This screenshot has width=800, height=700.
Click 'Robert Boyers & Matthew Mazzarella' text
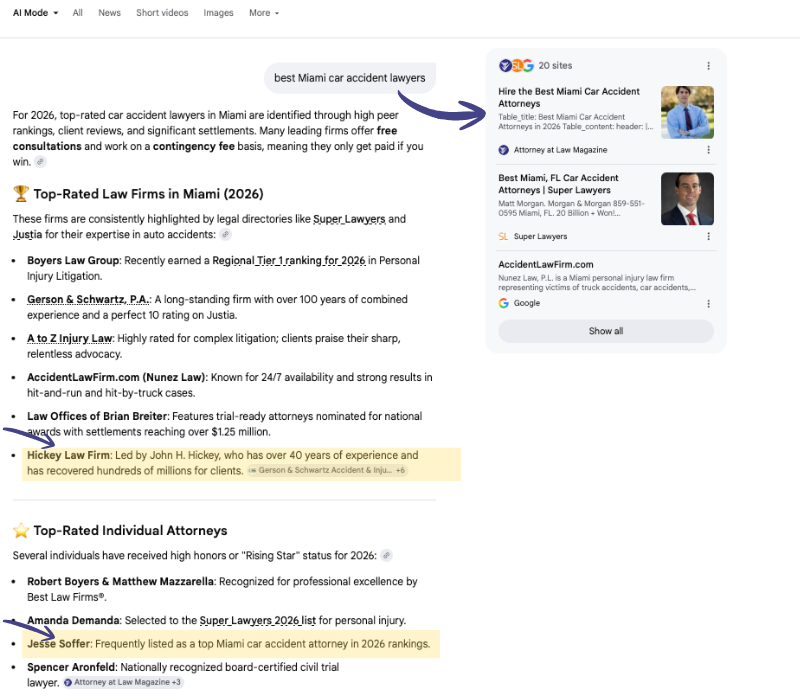pos(120,582)
